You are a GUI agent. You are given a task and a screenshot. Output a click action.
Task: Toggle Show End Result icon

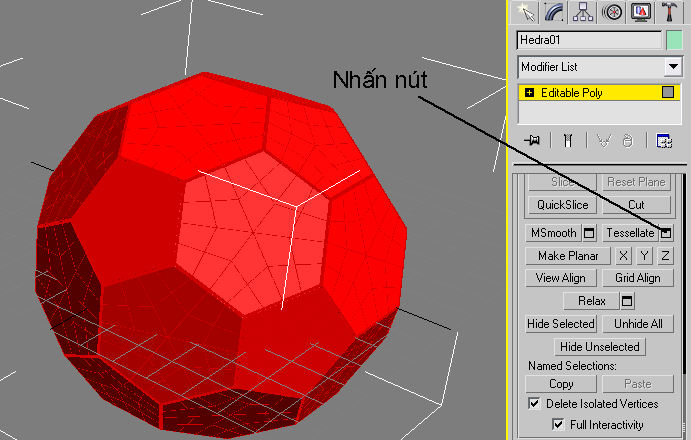568,141
